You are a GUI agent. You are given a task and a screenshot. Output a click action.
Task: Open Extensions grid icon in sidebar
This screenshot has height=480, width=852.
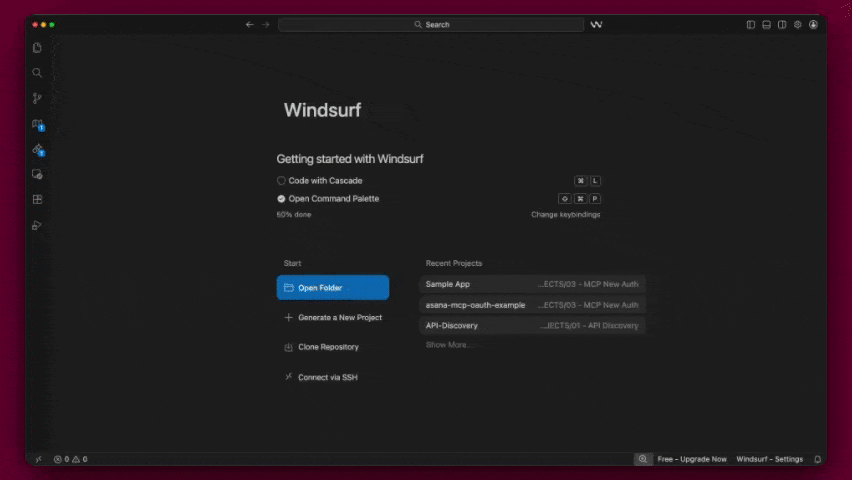(37, 200)
